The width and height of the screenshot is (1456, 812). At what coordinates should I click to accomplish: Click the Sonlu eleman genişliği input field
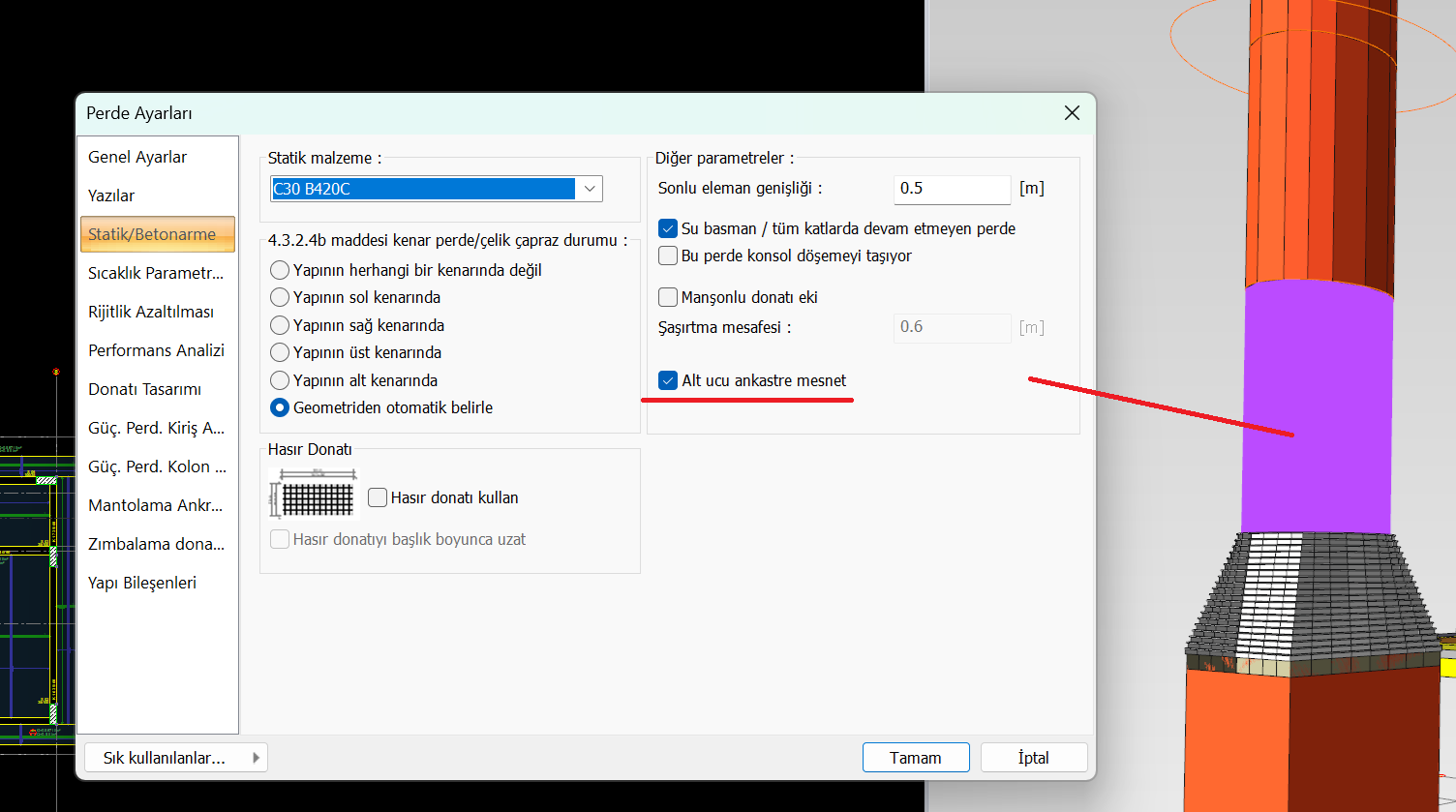[951, 189]
